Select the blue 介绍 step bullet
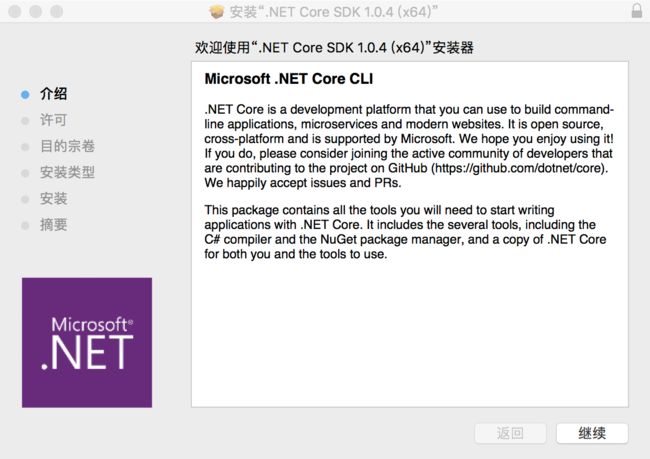The image size is (650, 459). click(x=25, y=95)
